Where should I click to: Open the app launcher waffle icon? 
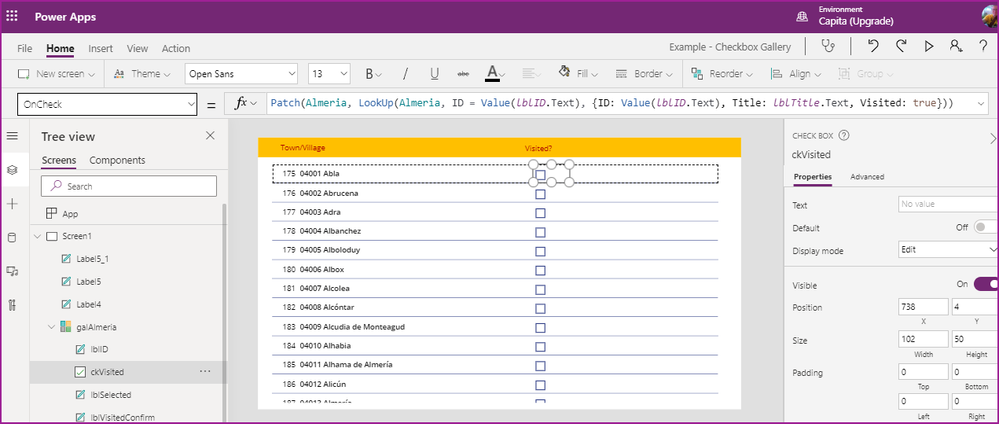(x=13, y=18)
